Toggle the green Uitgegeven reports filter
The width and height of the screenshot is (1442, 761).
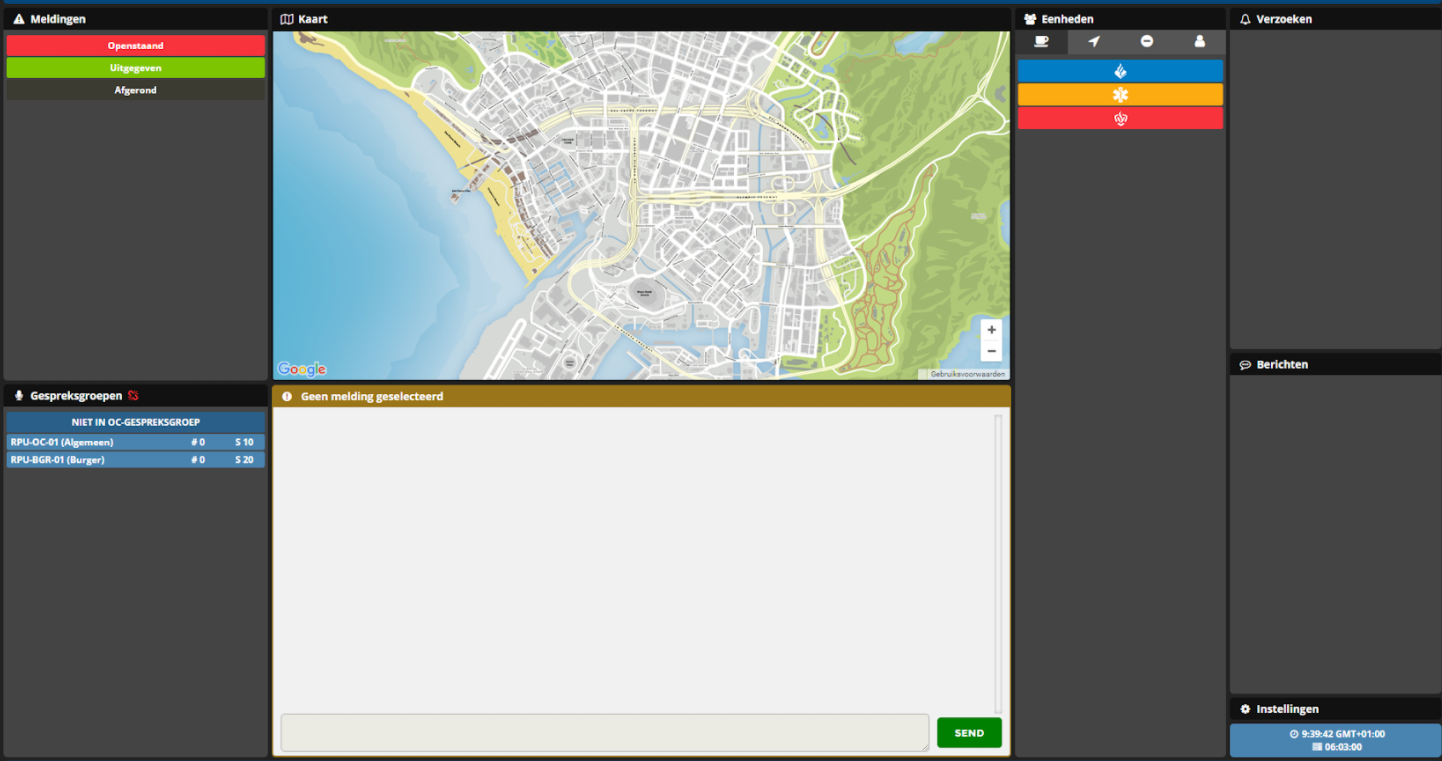click(x=136, y=68)
